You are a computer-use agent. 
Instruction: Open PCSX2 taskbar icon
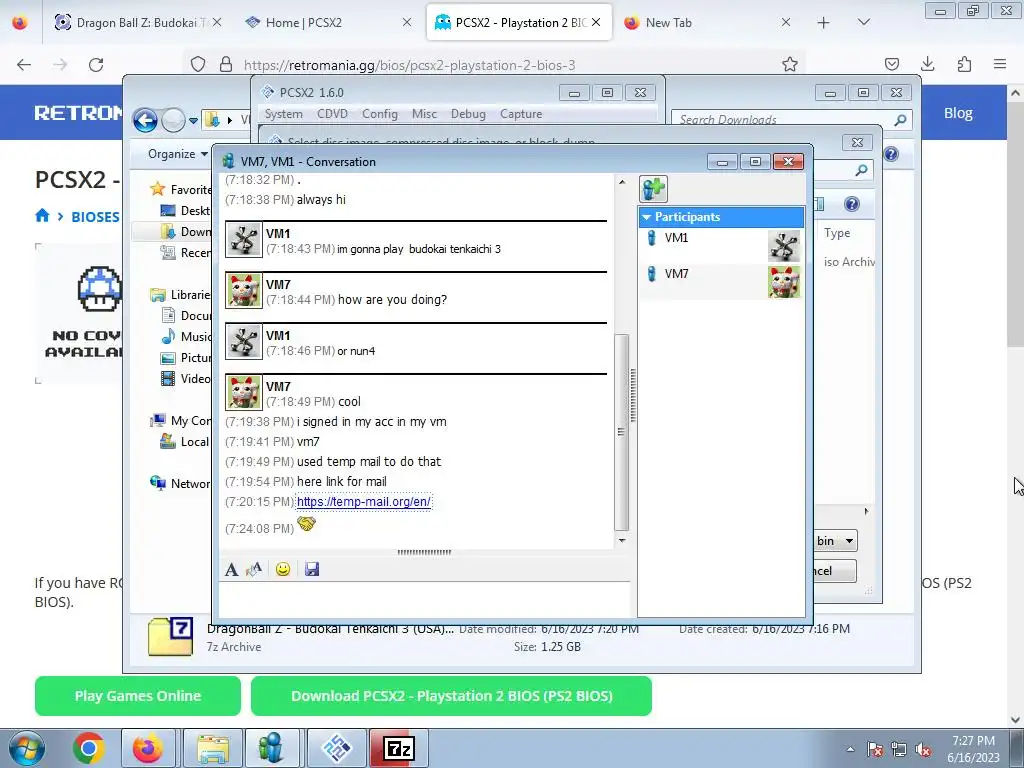[x=337, y=748]
